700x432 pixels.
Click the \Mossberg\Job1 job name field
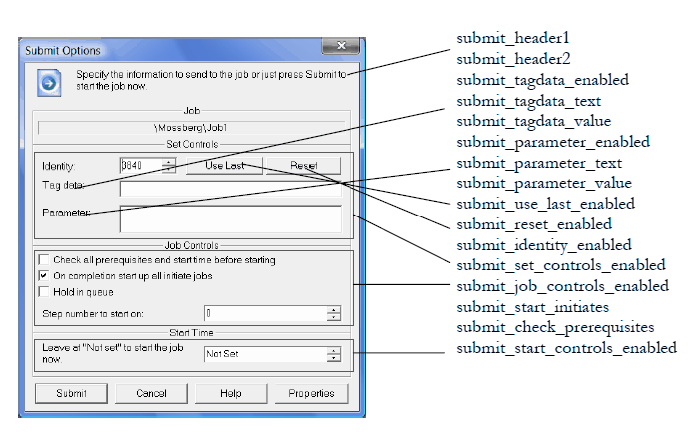click(190, 127)
